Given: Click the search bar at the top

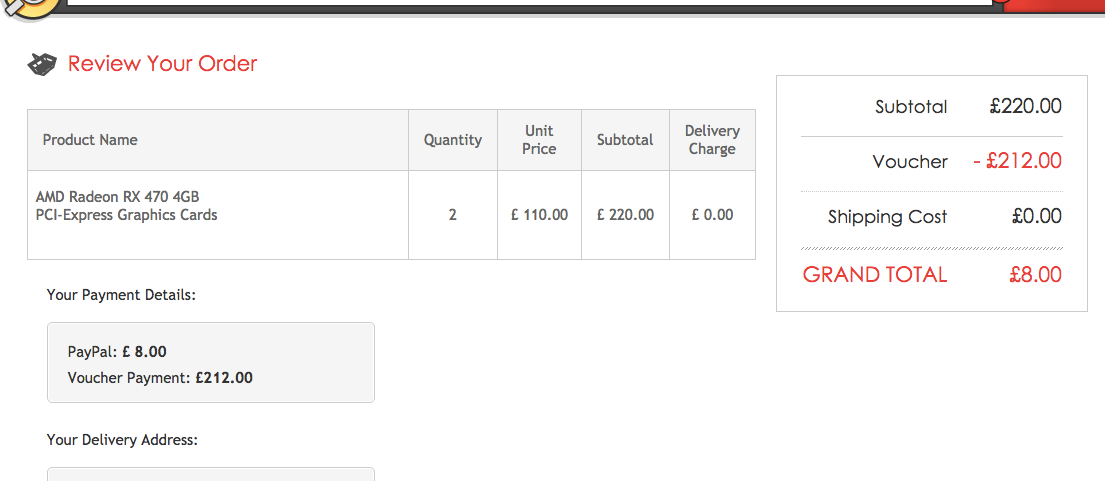Looking at the screenshot, I should [x=530, y=4].
